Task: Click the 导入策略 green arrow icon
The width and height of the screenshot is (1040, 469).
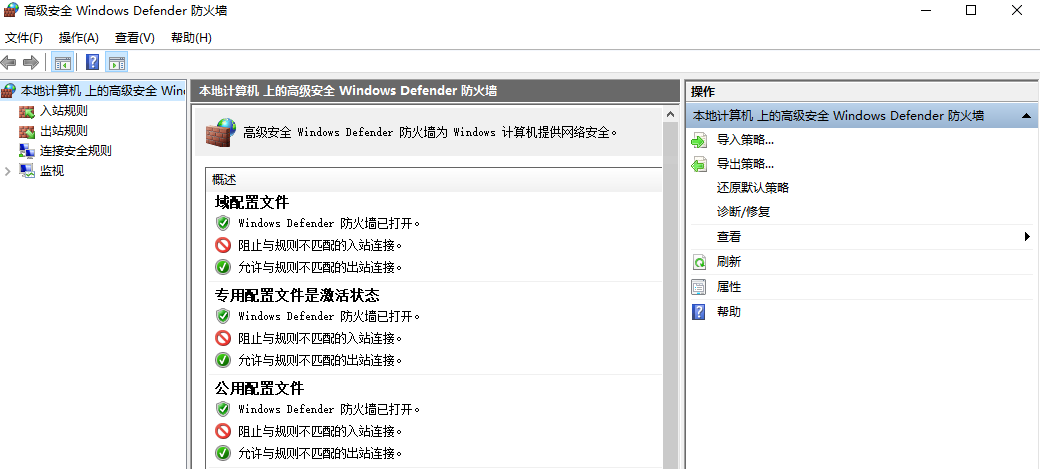Action: (x=699, y=141)
